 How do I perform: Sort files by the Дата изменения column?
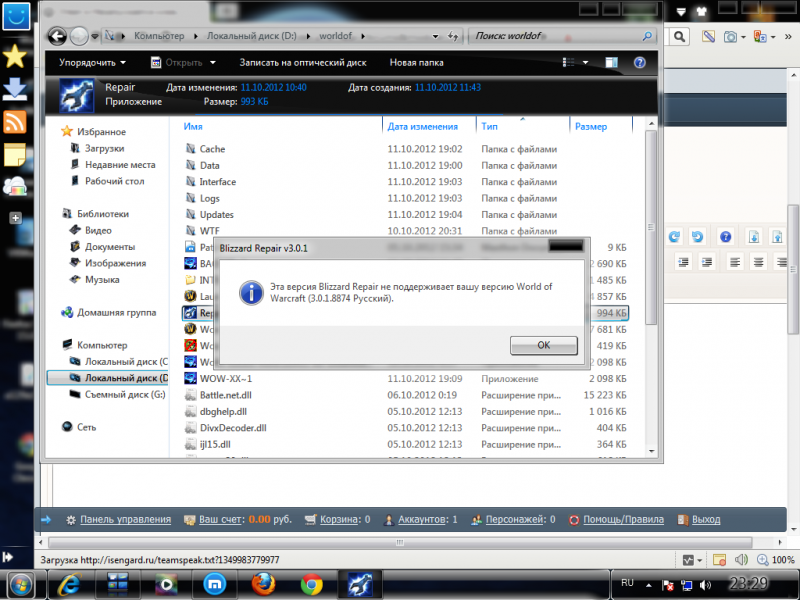[x=422, y=127]
